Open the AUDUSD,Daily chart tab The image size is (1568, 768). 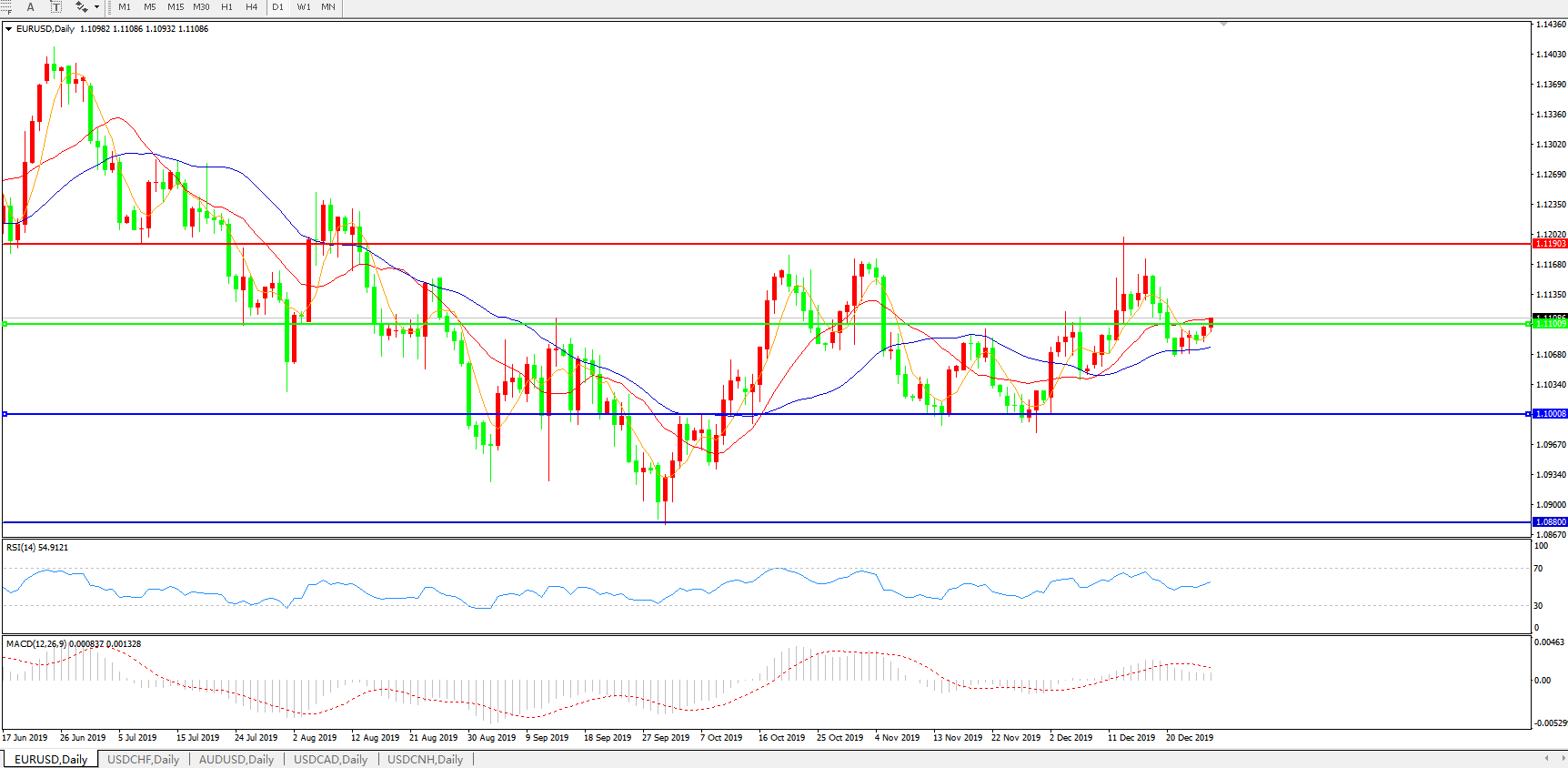236,759
